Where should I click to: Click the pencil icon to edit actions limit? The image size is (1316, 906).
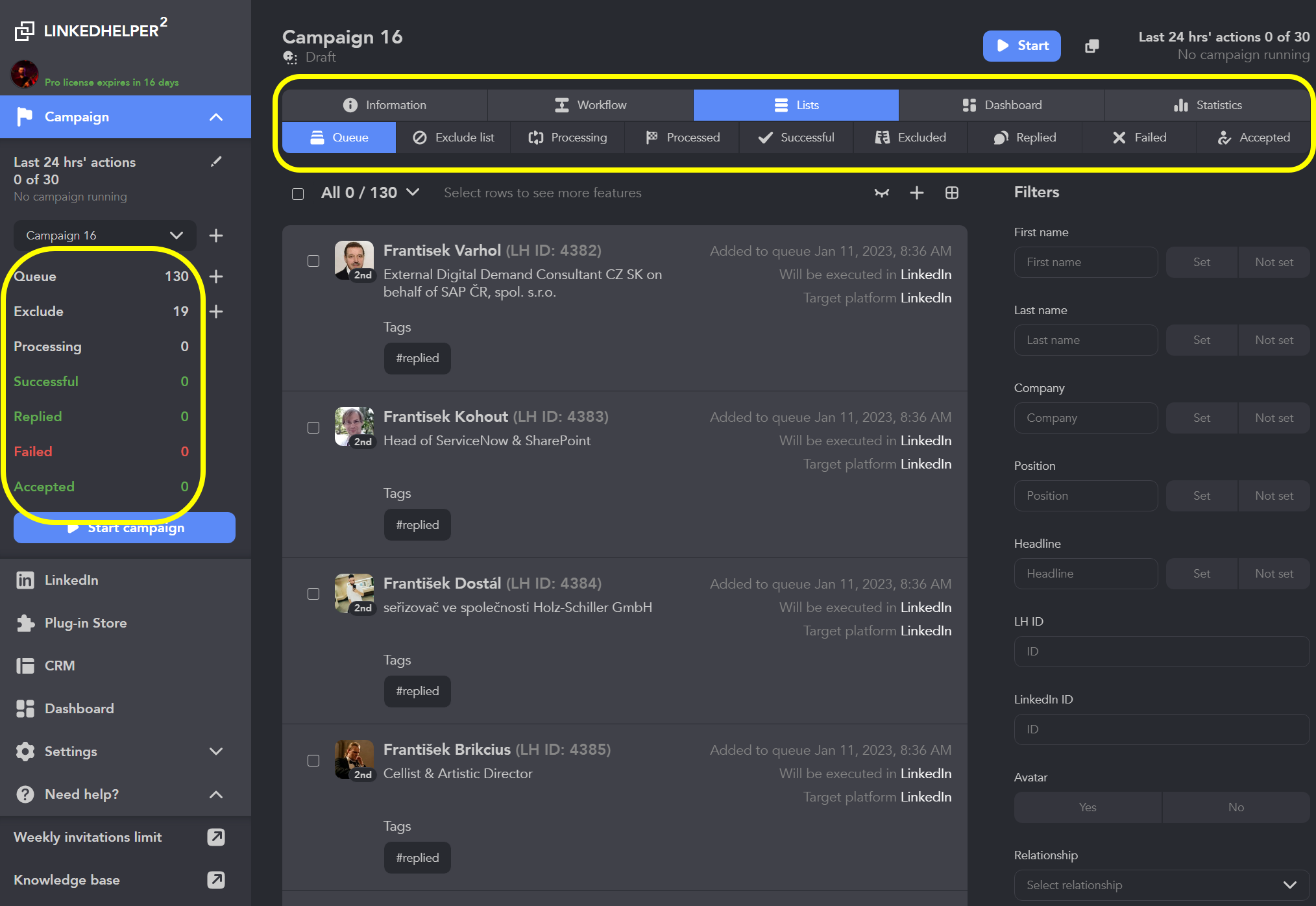pos(217,162)
